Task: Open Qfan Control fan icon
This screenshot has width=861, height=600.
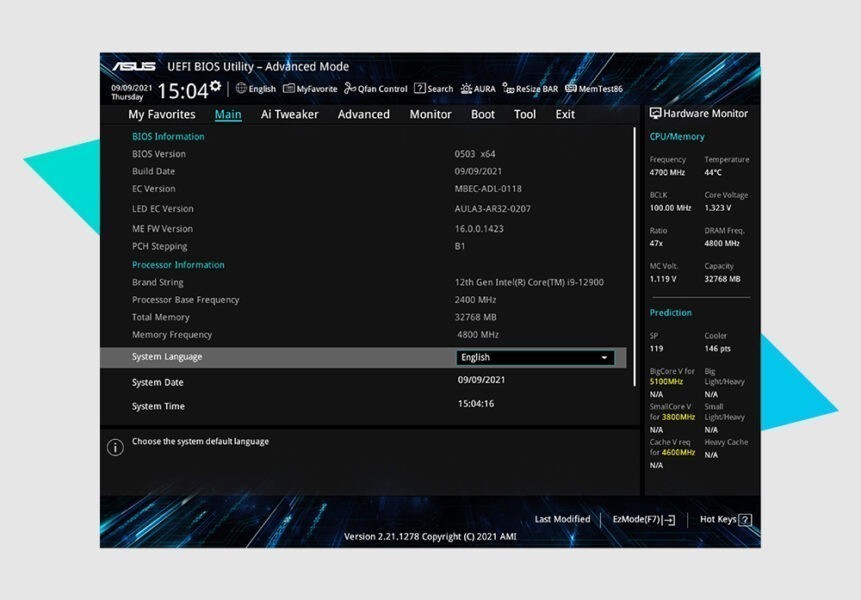Action: point(350,88)
